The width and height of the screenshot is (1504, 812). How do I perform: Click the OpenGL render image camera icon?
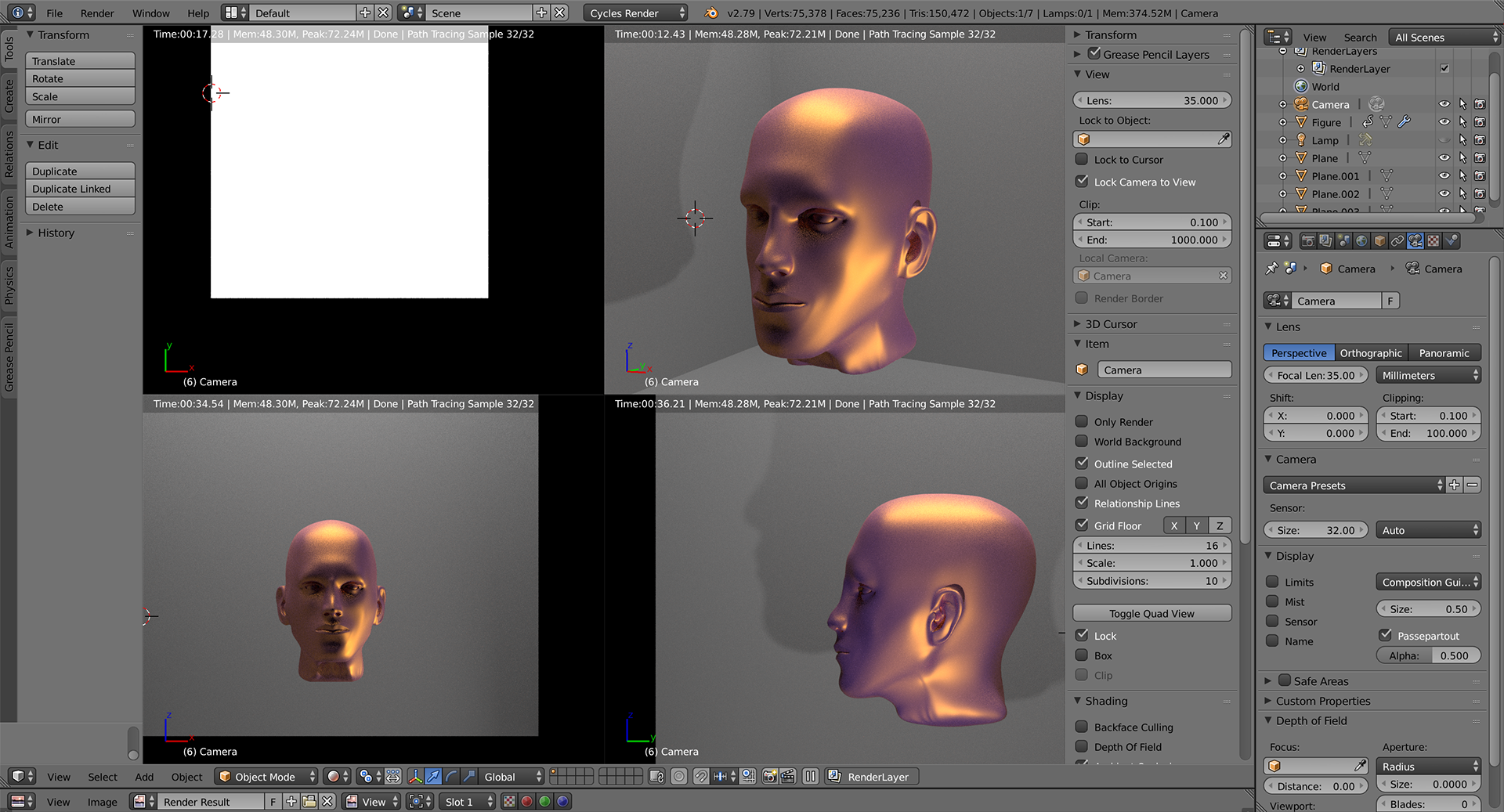click(x=770, y=777)
